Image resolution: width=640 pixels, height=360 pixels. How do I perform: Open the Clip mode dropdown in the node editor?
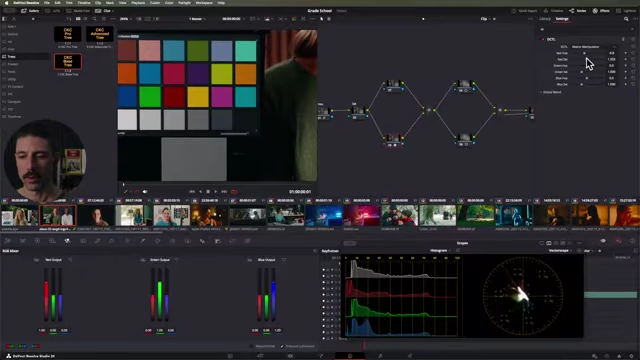point(485,19)
